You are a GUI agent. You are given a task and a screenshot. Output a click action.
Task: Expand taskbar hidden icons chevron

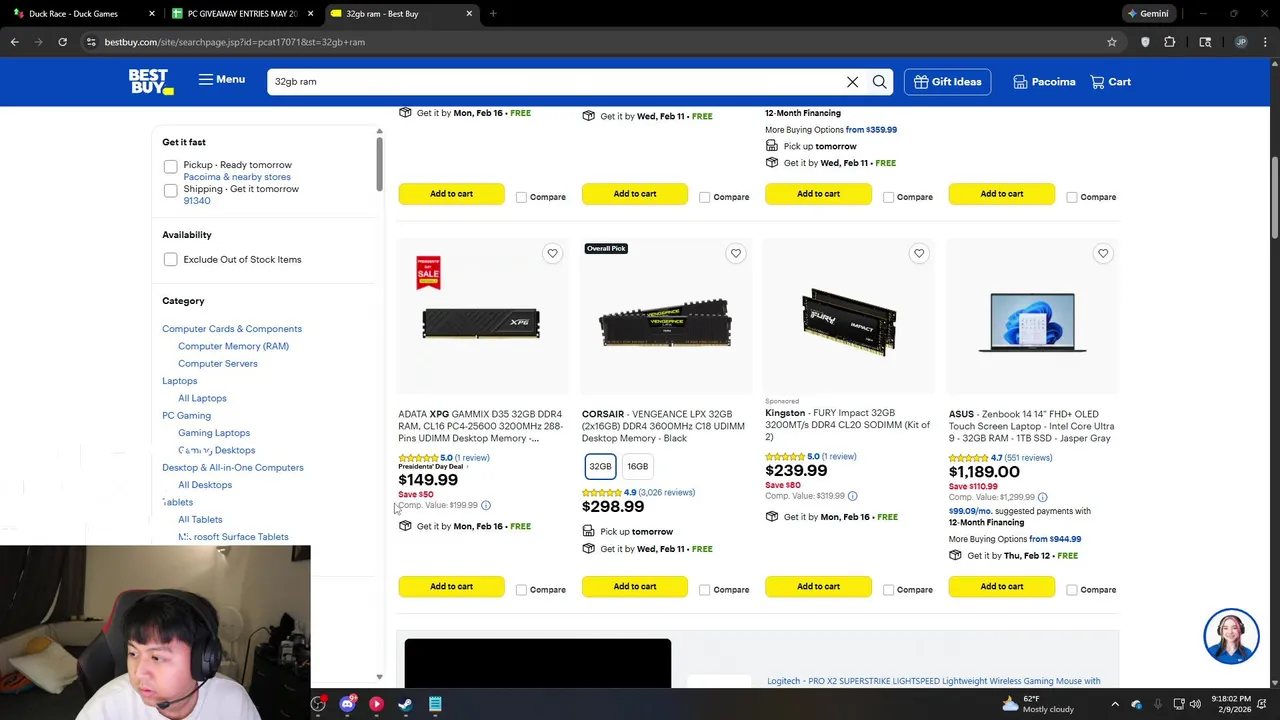point(1114,704)
